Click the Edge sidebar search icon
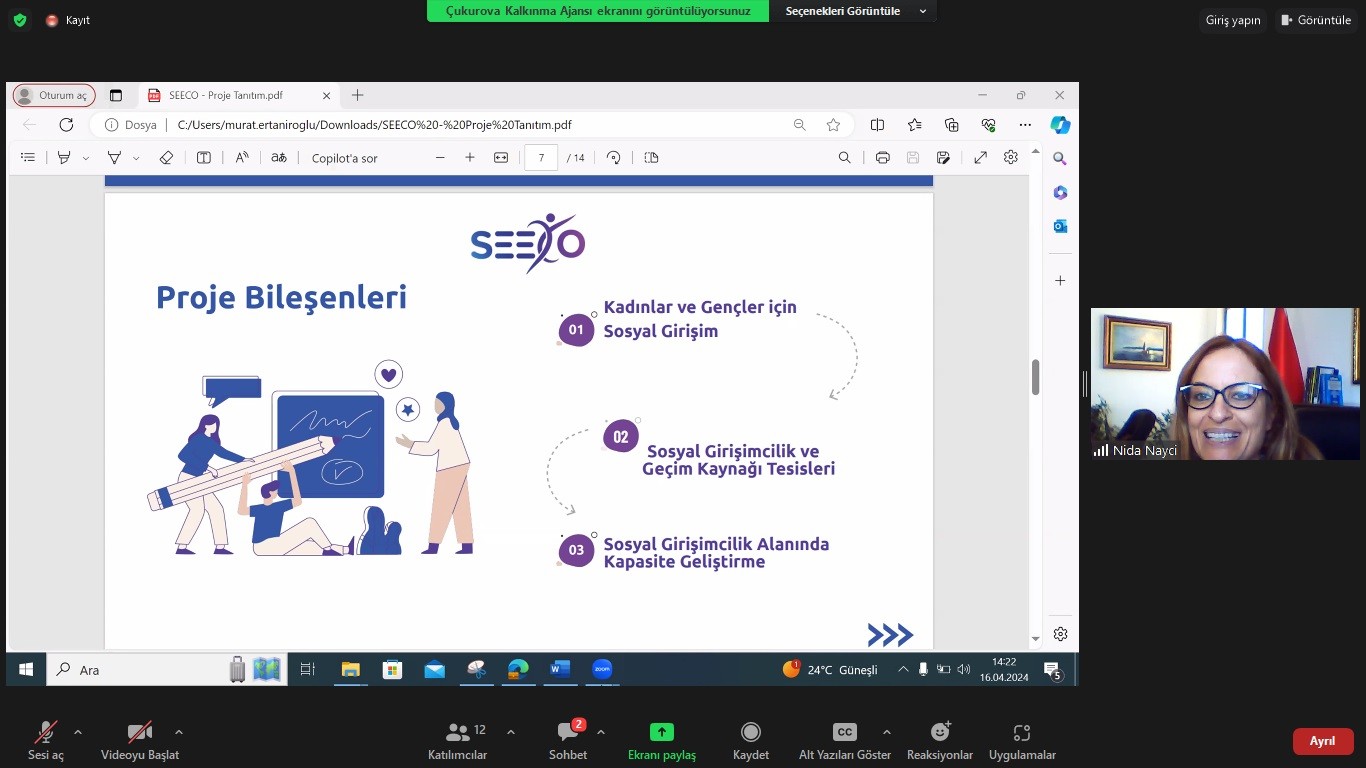The height and width of the screenshot is (768, 1366). (1060, 158)
